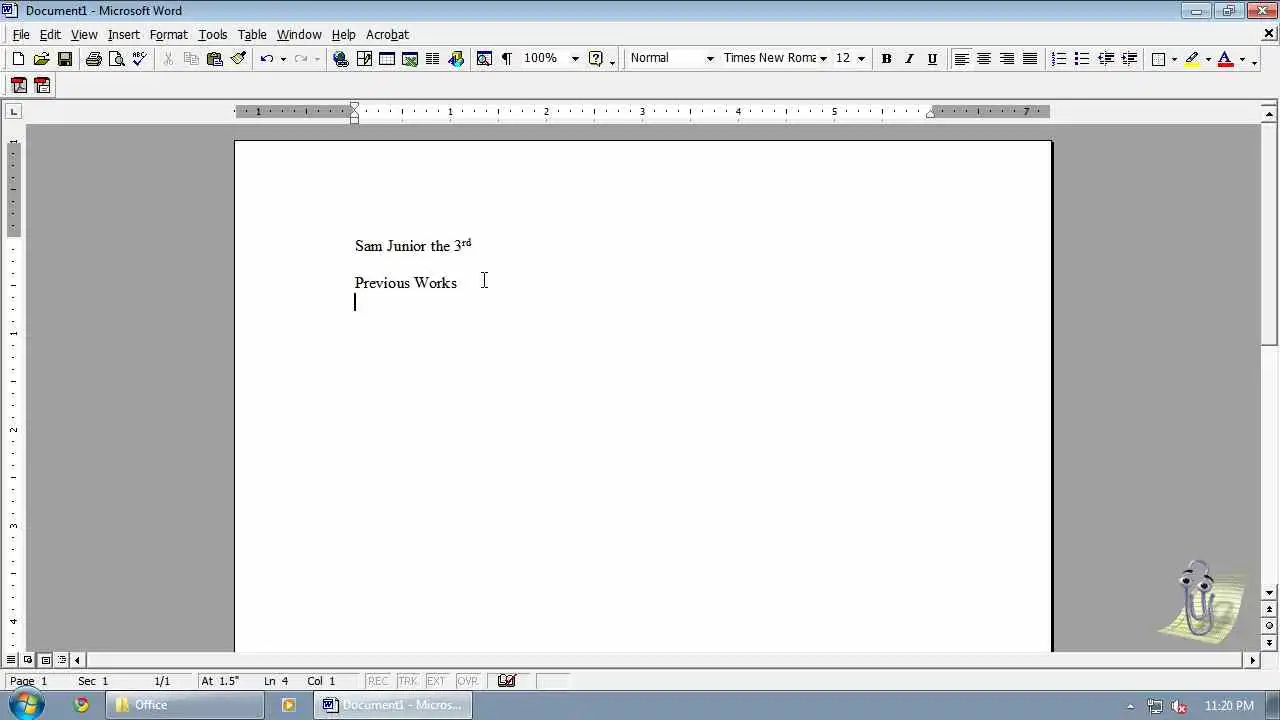Toggle Show/Hide paragraph marks

tap(507, 59)
